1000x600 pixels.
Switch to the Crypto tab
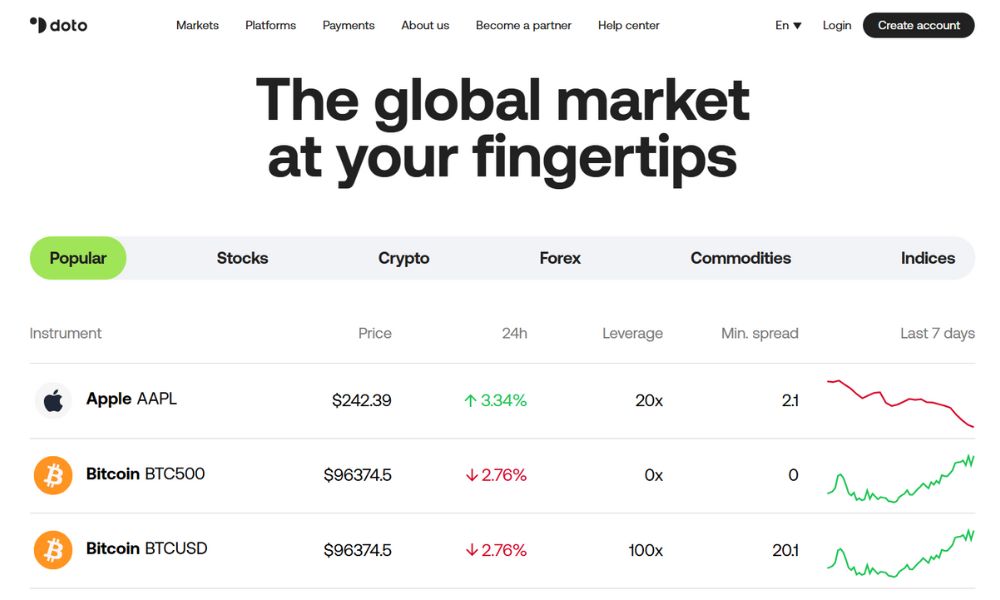[404, 258]
